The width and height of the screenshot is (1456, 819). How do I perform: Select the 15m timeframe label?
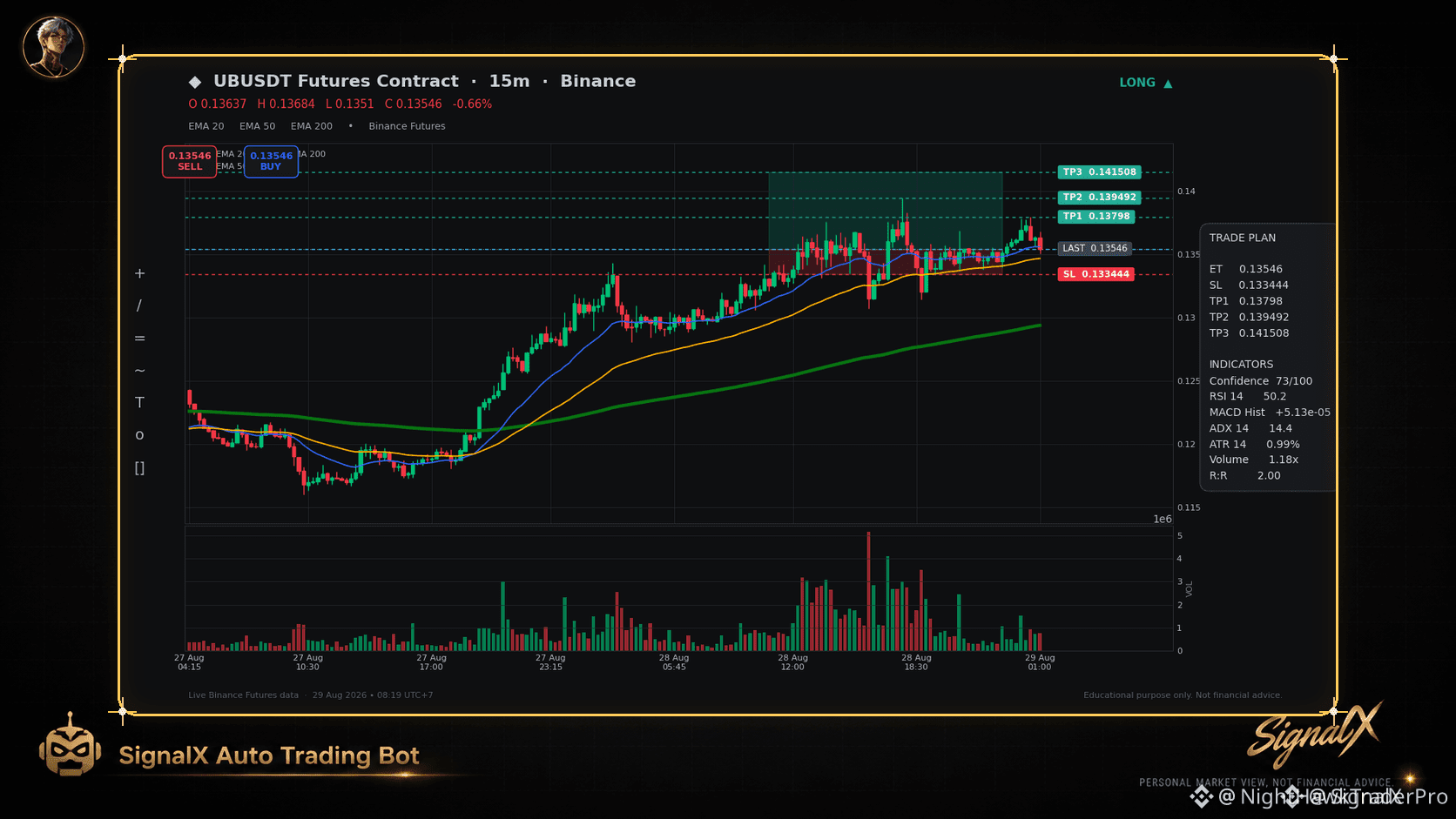(509, 81)
